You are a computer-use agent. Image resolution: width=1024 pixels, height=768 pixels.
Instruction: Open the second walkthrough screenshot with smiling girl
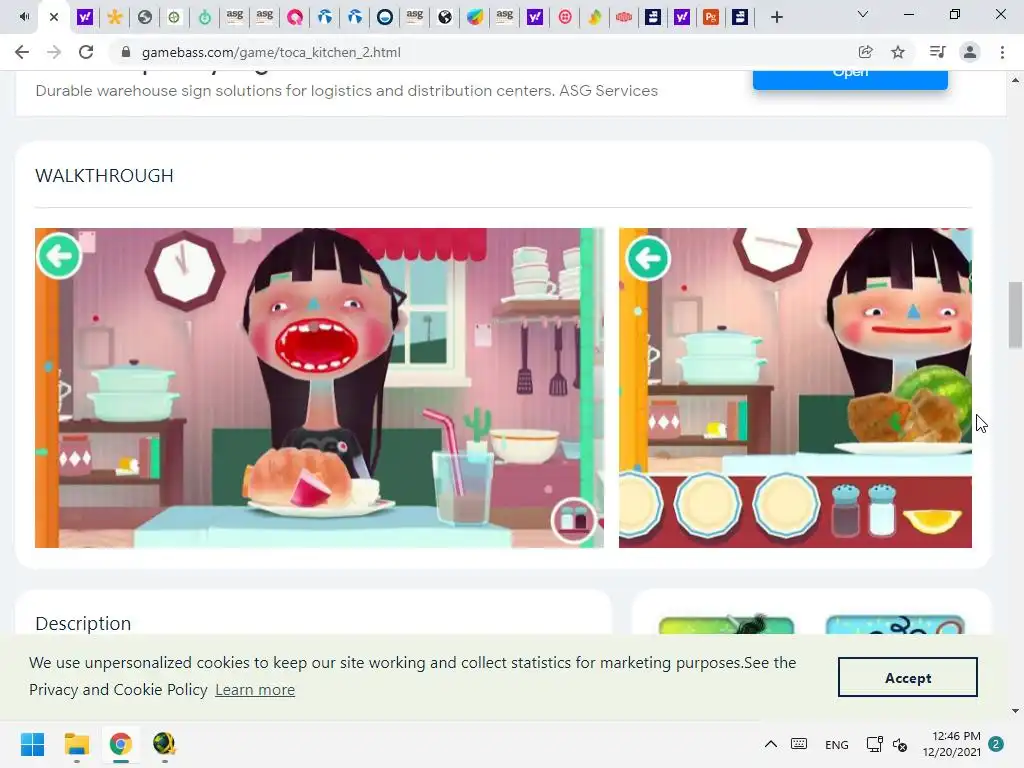[x=795, y=388]
